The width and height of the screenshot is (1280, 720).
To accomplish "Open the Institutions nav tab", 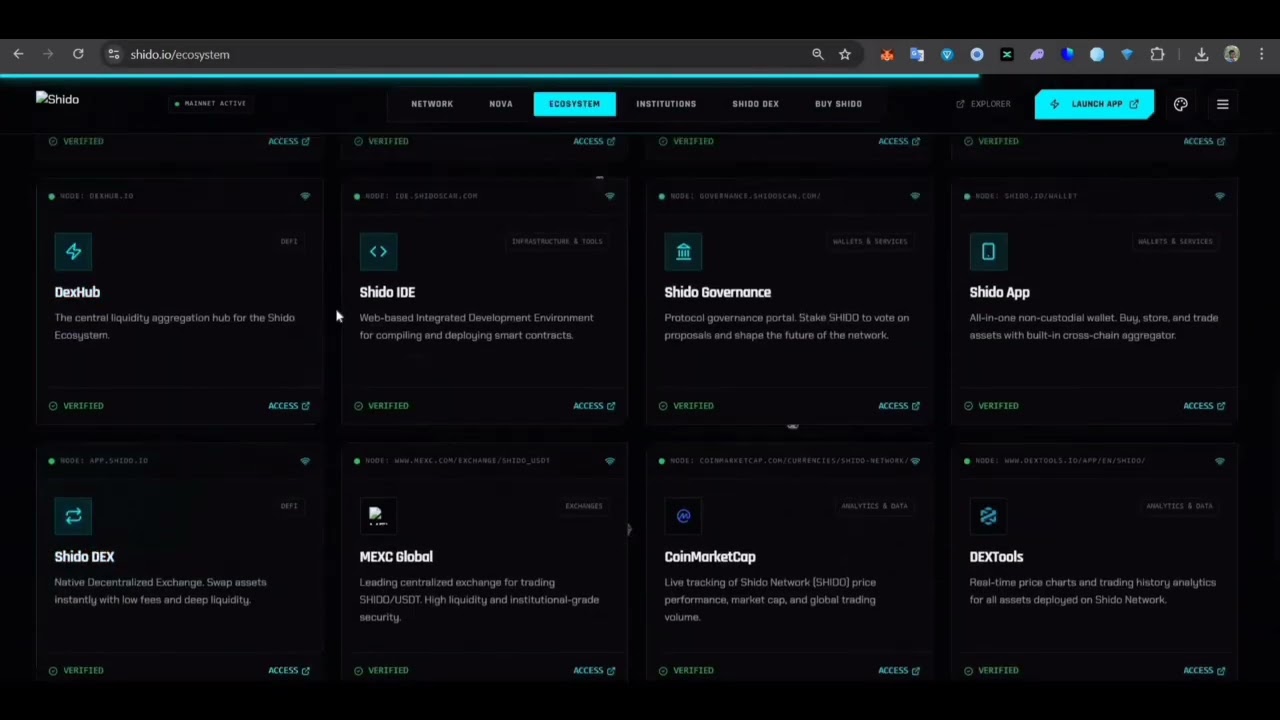I will pos(666,104).
